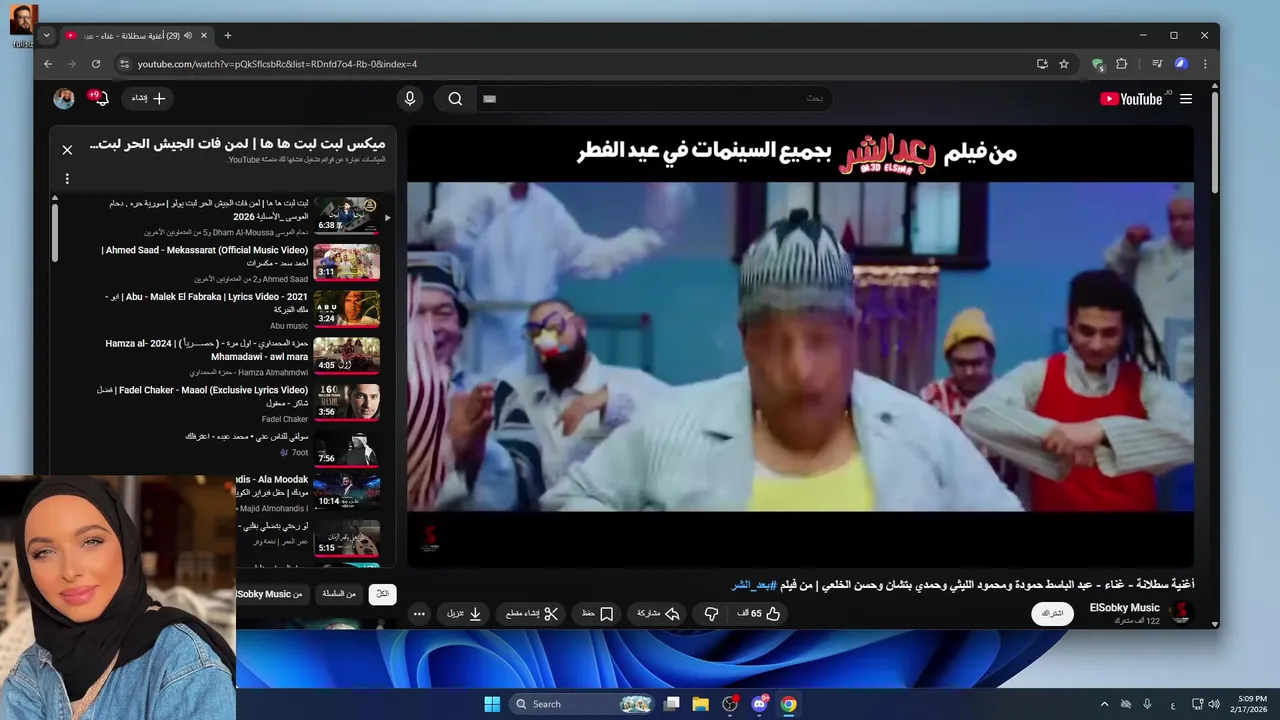Play the 6:38 Dham Al-Moussa video thumbnail
This screenshot has height=720, width=1280.
[346, 215]
